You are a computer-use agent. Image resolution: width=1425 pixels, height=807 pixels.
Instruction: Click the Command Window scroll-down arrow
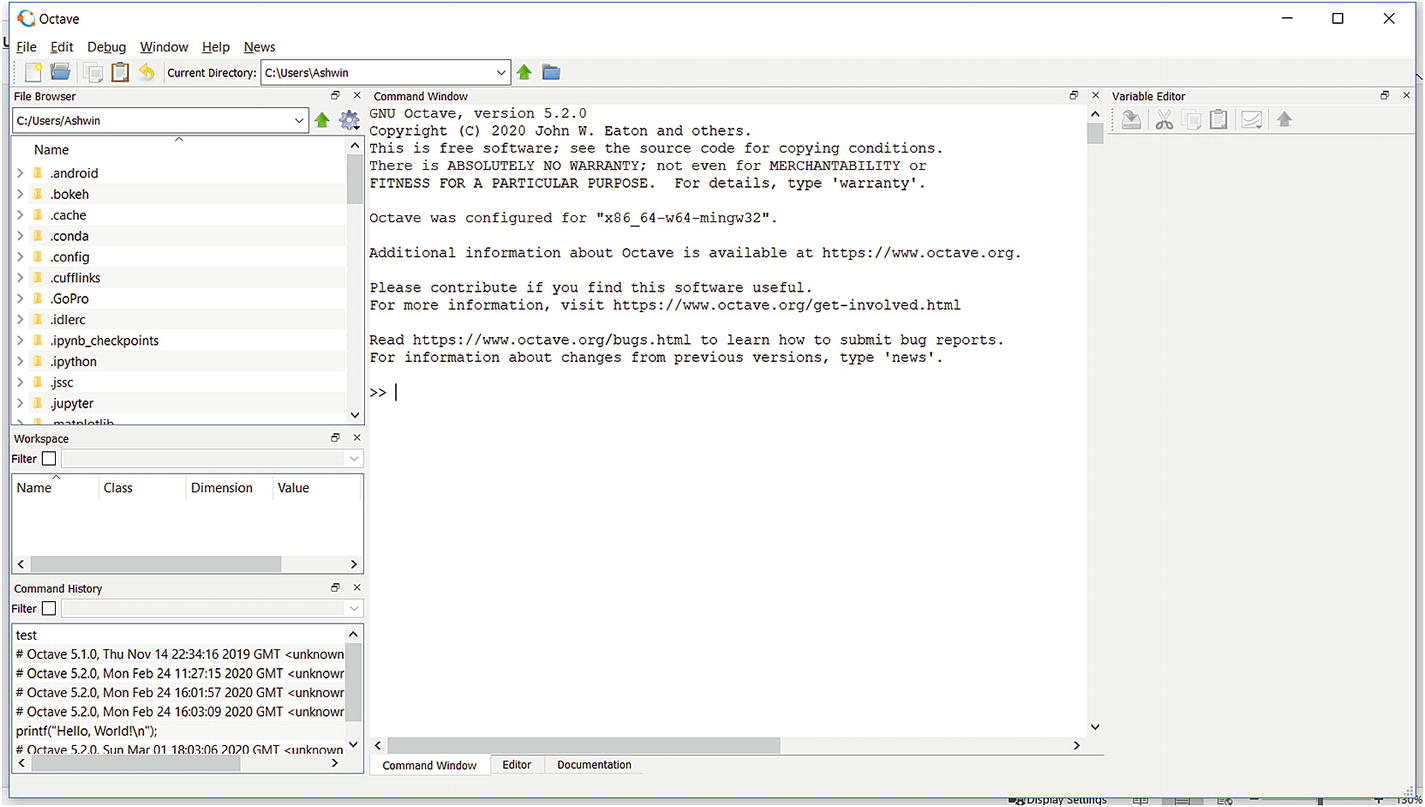pos(1095,727)
